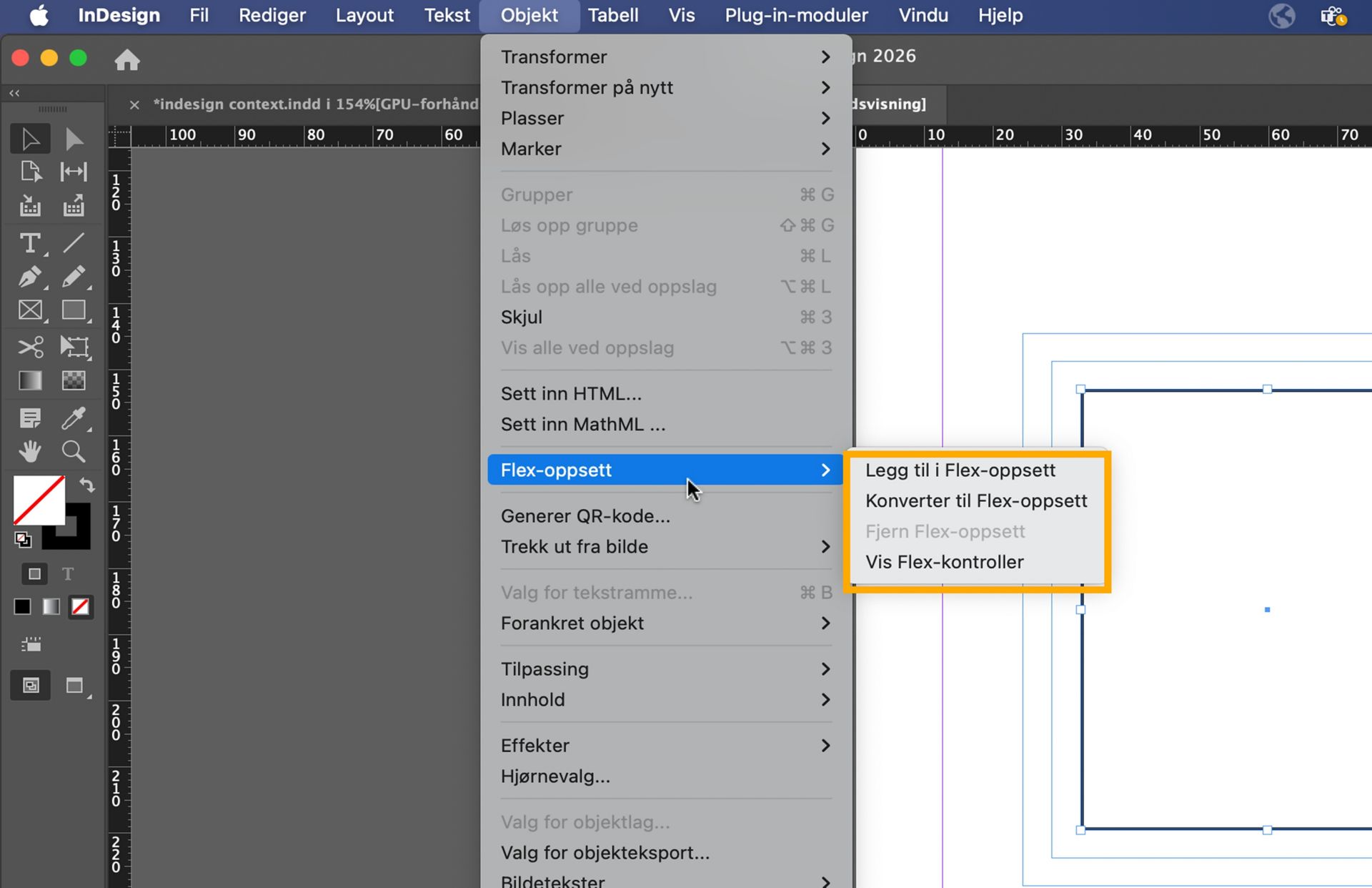Viewport: 1372px width, 888px height.
Task: Select the Direct Selection tool
Action: (74, 138)
